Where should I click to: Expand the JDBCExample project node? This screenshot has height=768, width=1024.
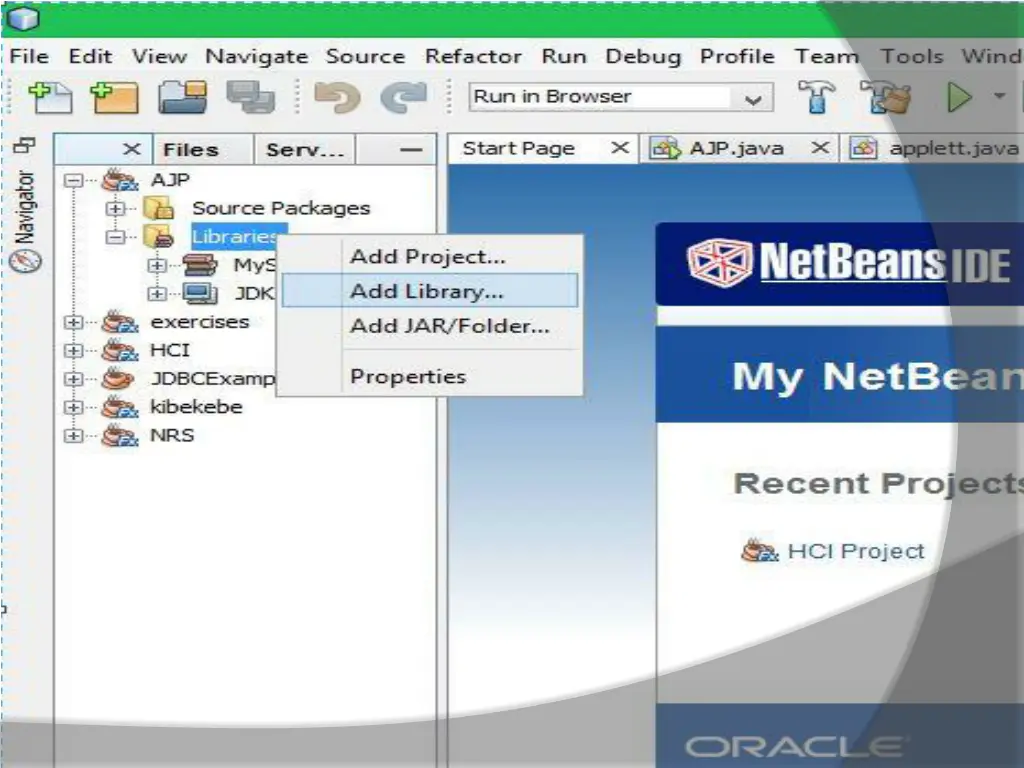(73, 379)
